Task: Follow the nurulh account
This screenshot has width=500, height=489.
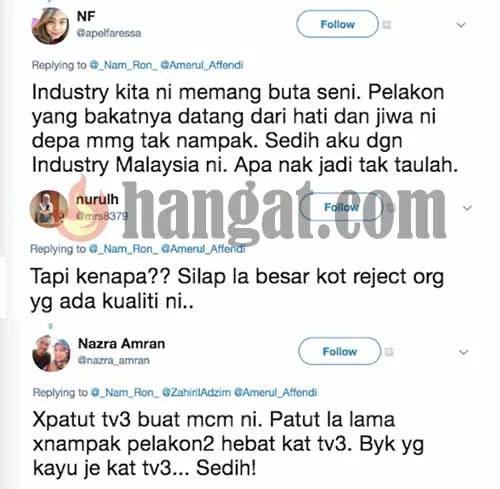Action: tap(341, 207)
